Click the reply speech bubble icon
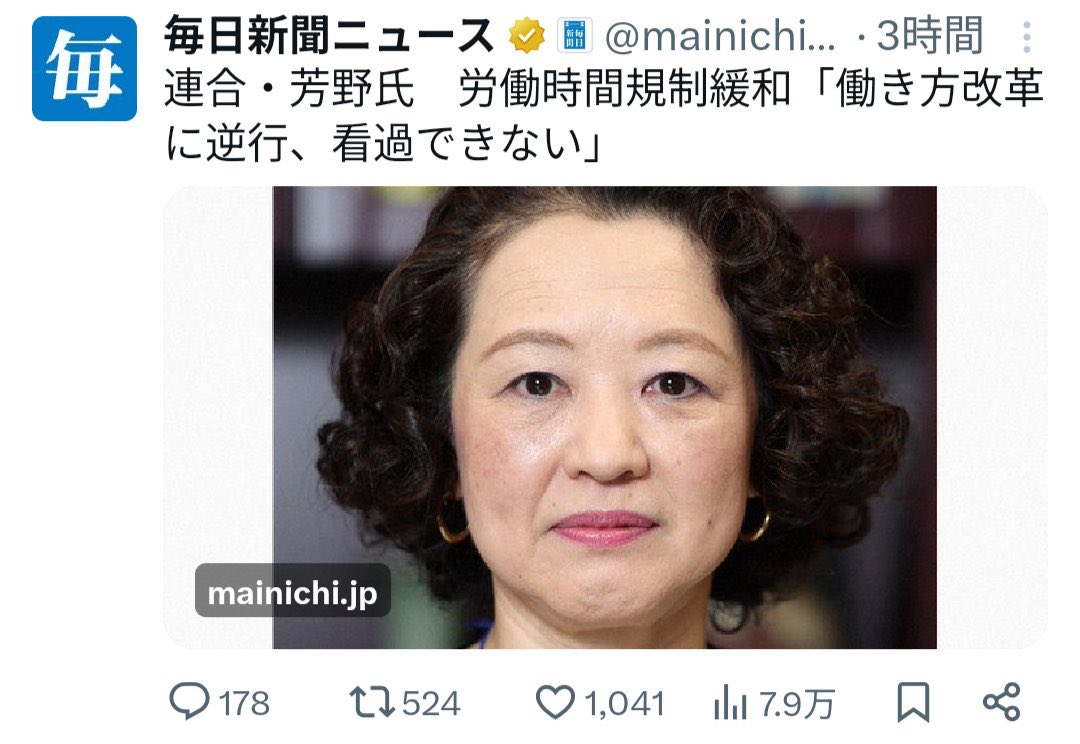This screenshot has height=744, width=1080. [189, 702]
